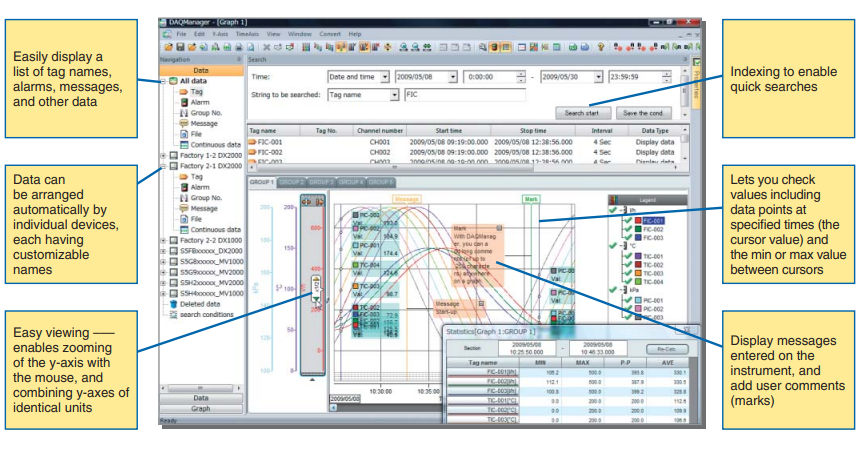Click Re-Calc in the Statistics window

[x=666, y=349]
